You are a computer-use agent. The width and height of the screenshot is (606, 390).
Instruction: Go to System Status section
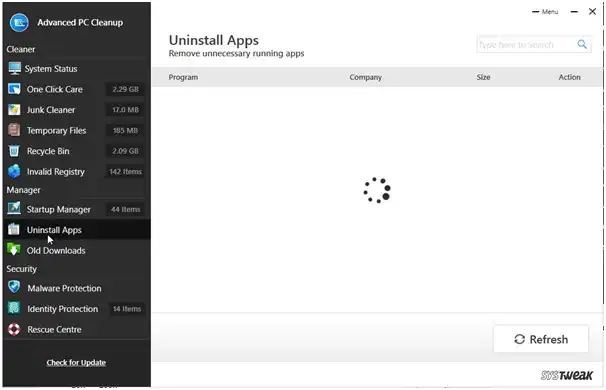coord(51,69)
